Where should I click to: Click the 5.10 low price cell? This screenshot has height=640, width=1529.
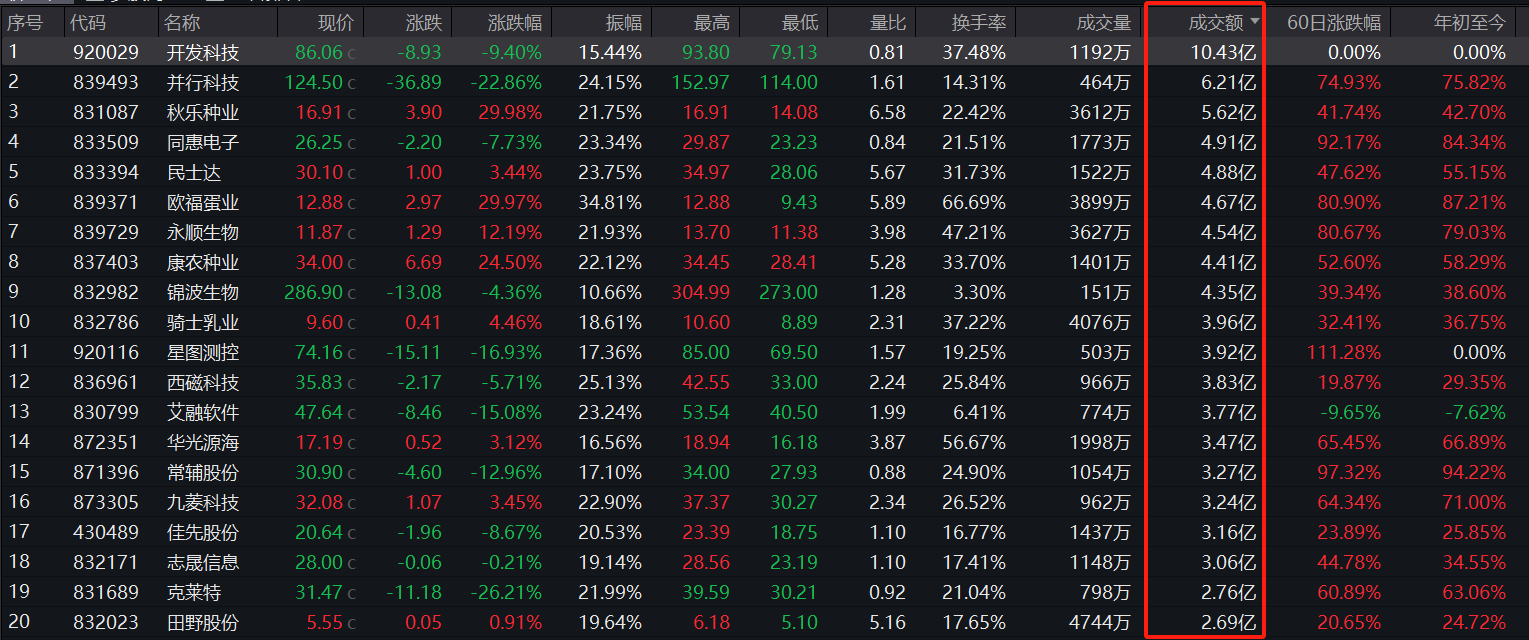point(799,622)
